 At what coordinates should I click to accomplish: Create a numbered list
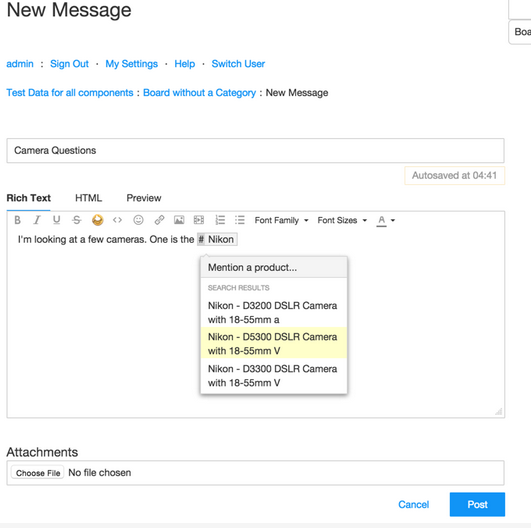(220, 220)
